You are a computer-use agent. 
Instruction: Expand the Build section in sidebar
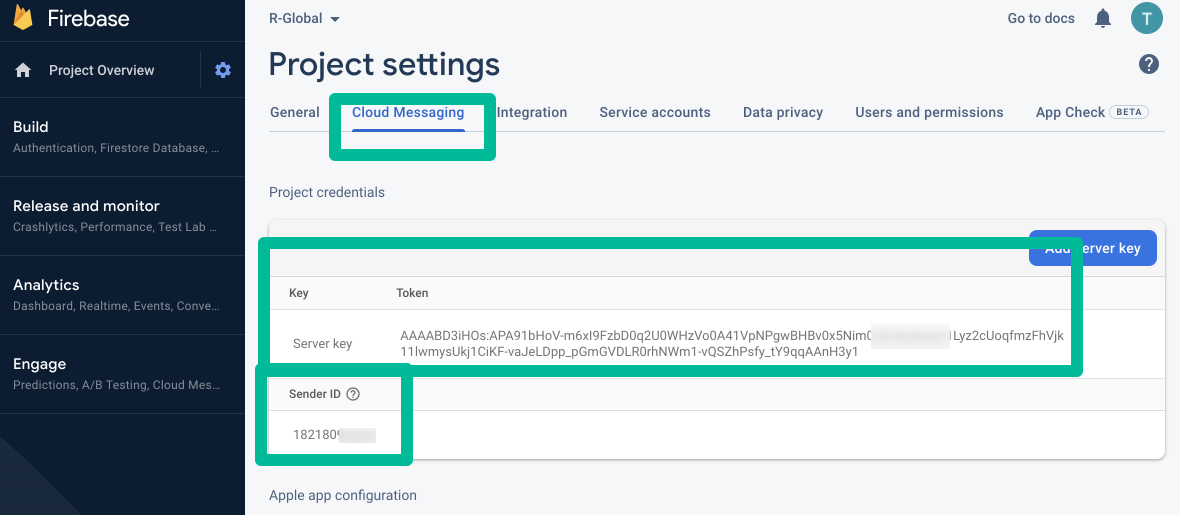[122, 137]
